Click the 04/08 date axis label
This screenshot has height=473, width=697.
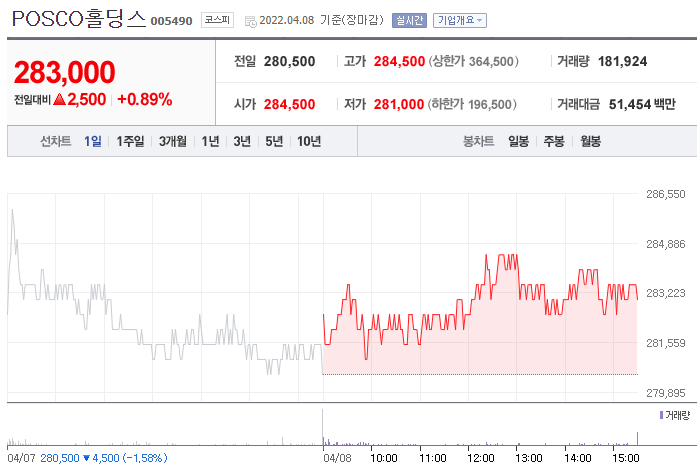tap(337, 458)
